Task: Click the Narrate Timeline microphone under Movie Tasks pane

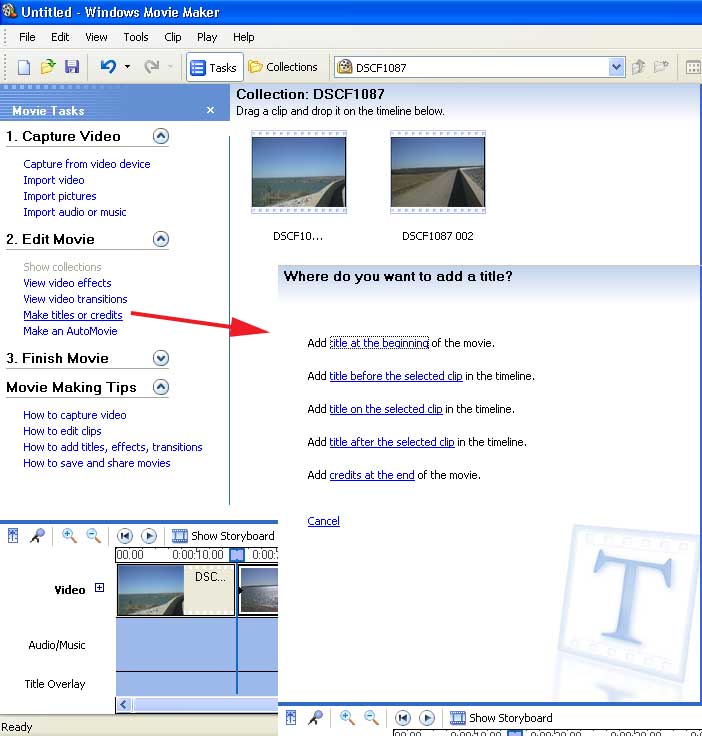Action: [38, 536]
